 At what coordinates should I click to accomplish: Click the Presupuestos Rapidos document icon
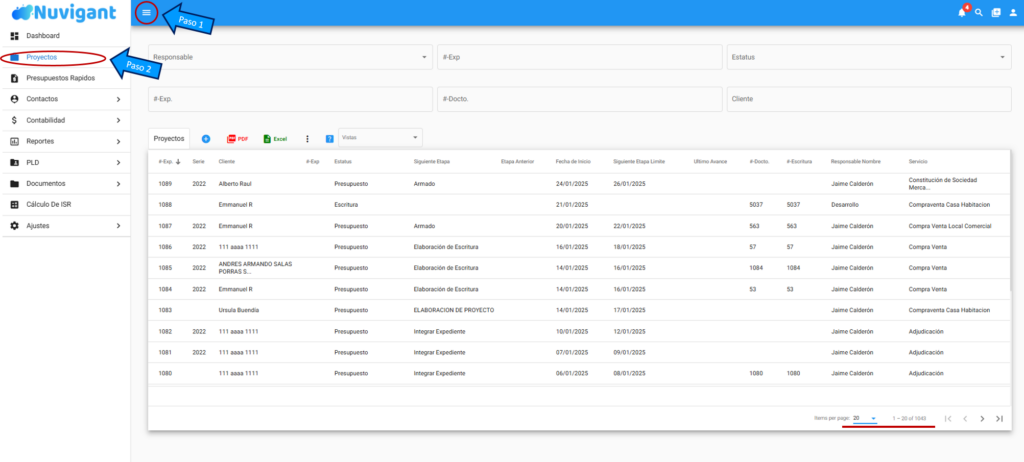14,78
